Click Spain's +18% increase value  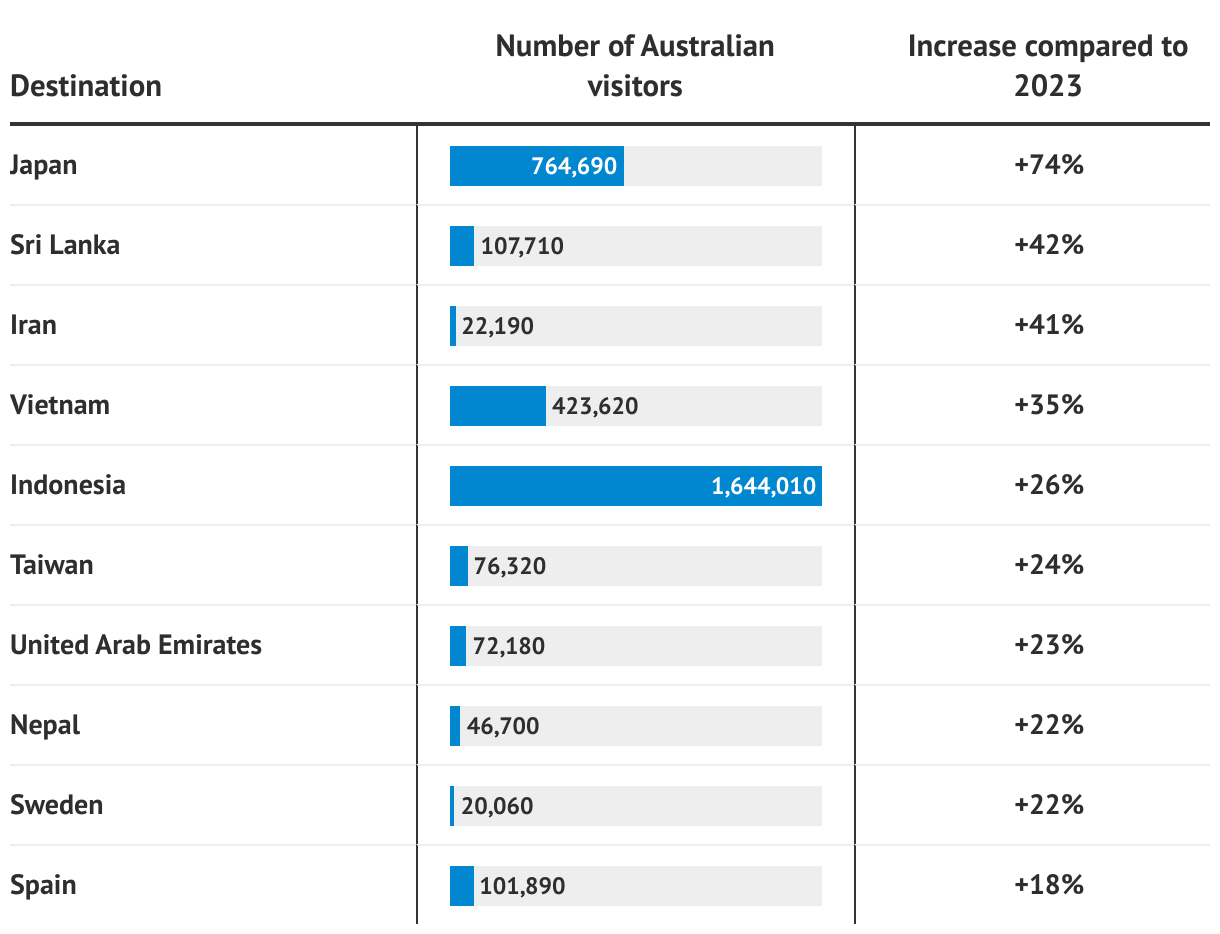pos(1048,885)
